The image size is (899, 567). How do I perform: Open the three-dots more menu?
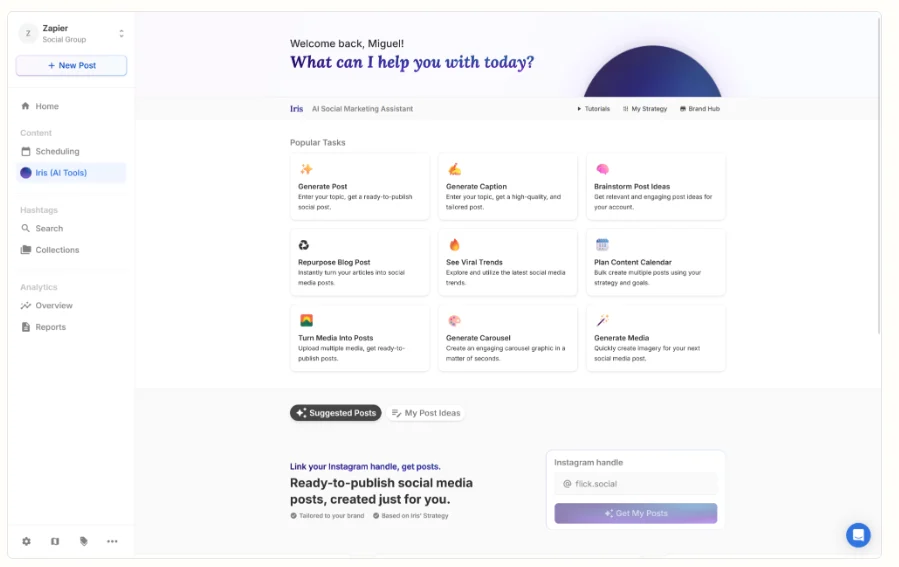click(x=112, y=541)
